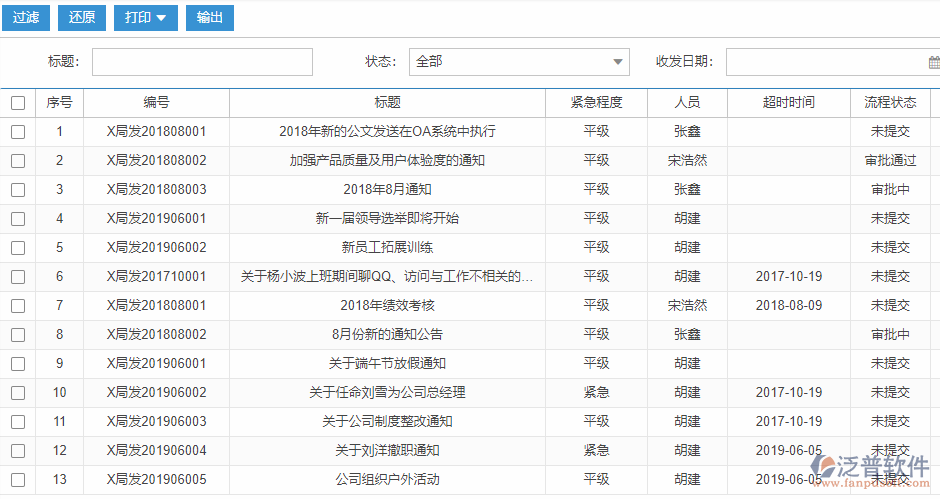Focus the 标题 search input field
Screen dimensions: 940x499
[x=202, y=62]
